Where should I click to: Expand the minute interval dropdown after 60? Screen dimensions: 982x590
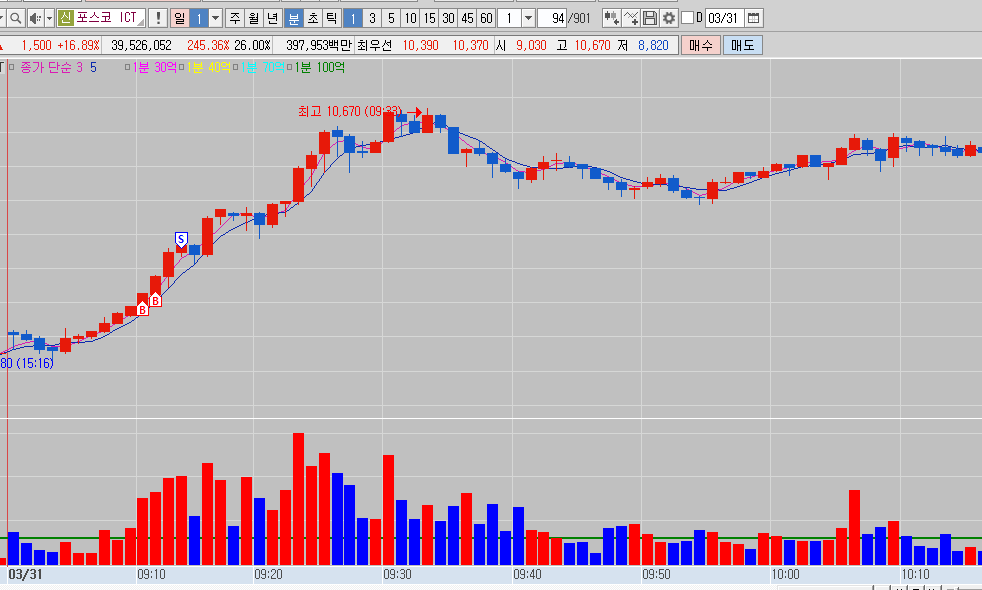pos(527,18)
